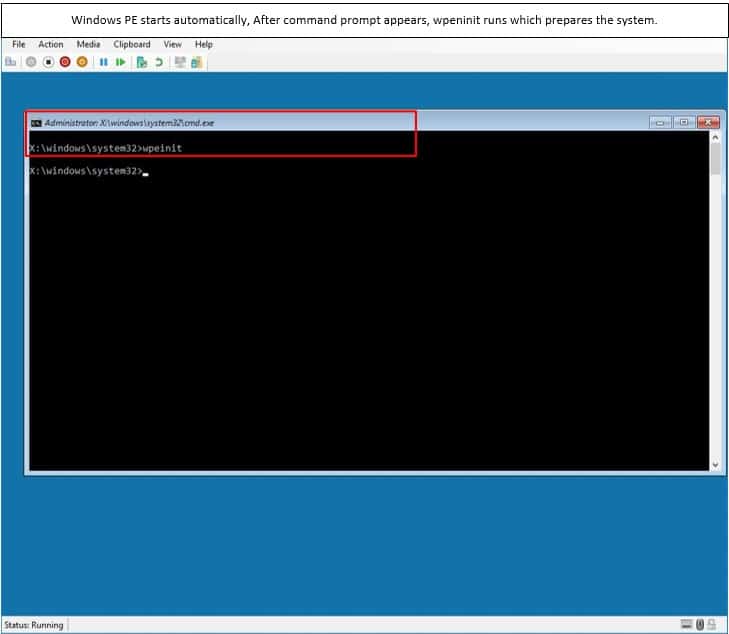Viewport: 729px width, 634px height.
Task: Click the Checkpoint toolbar icon
Action: (x=142, y=62)
